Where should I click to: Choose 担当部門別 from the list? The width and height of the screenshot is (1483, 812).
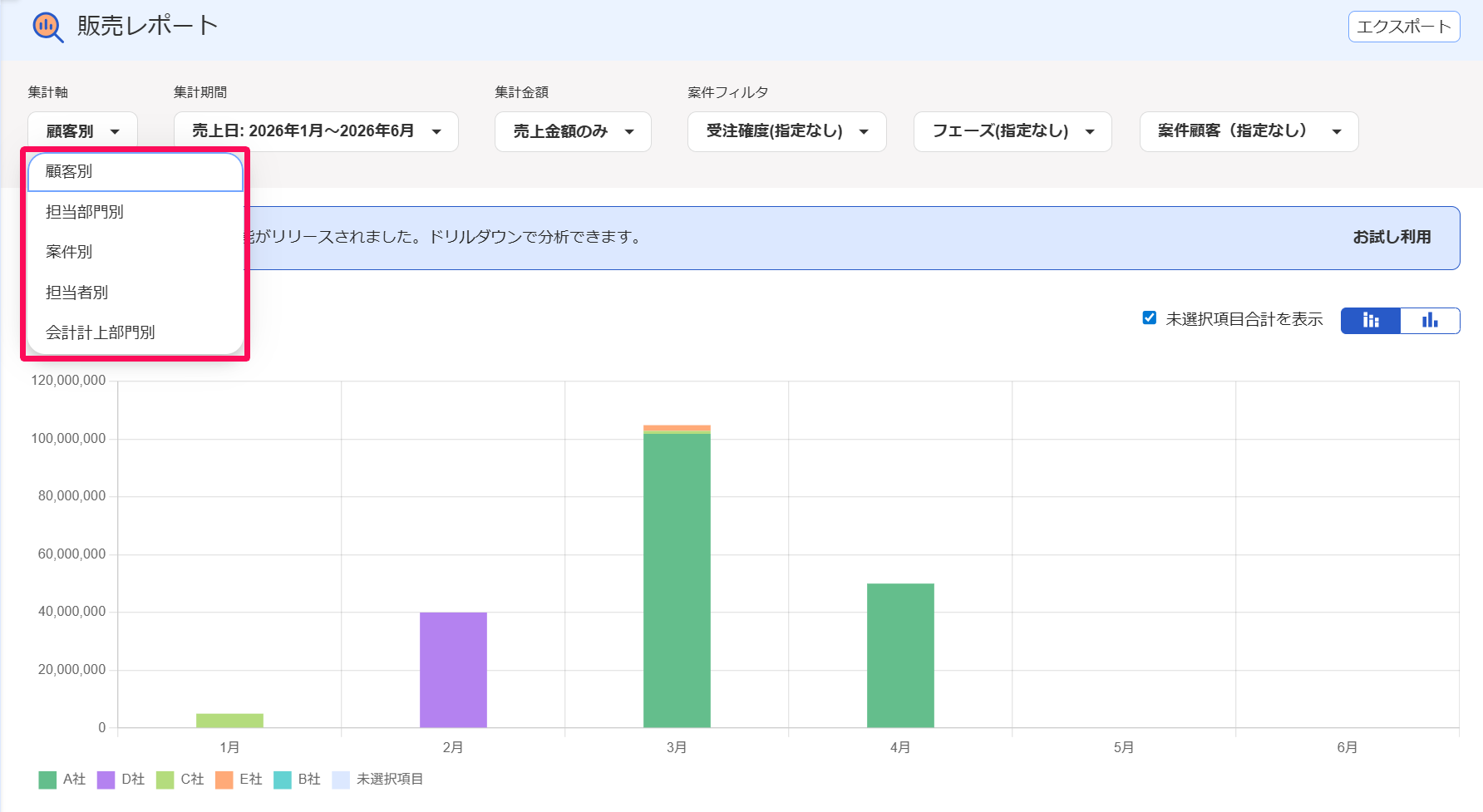click(135, 212)
